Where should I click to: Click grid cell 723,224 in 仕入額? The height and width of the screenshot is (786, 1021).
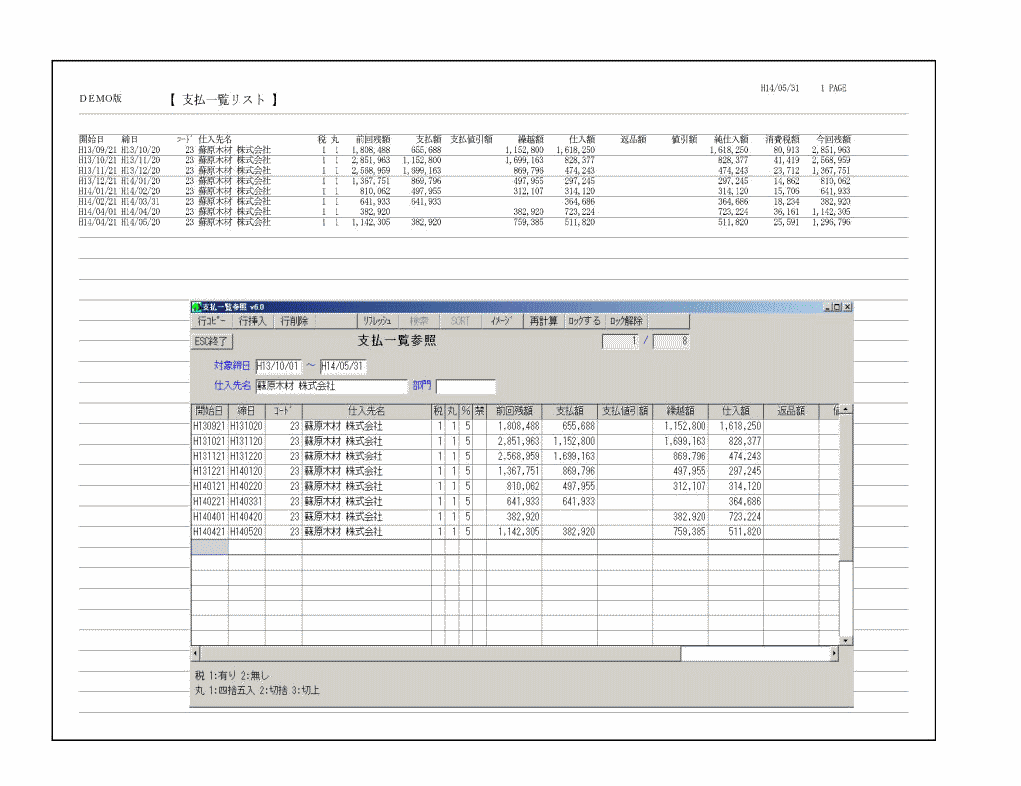(x=735, y=516)
